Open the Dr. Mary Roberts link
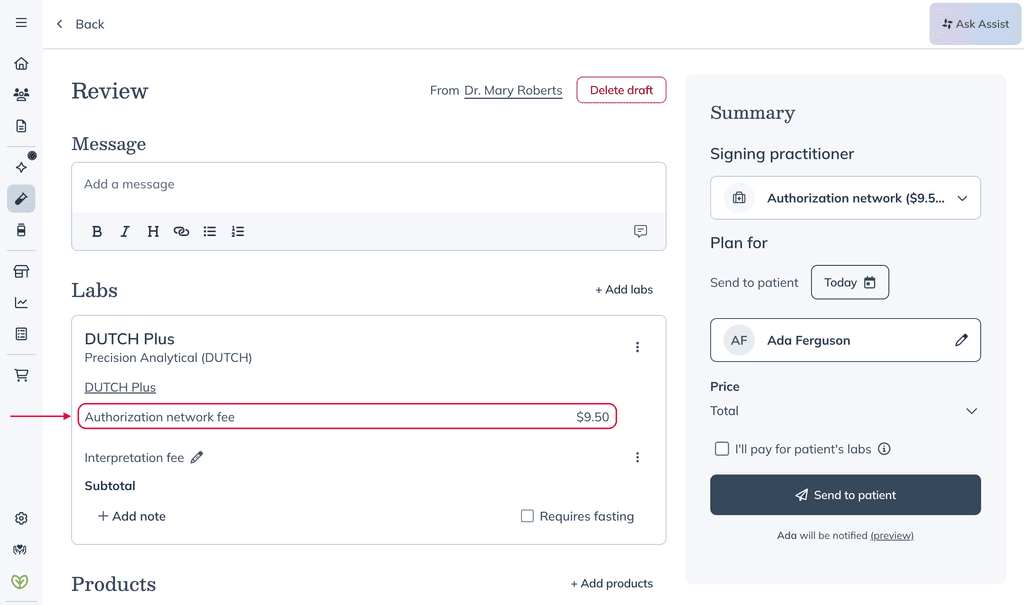The image size is (1024, 605). pyautogui.click(x=513, y=91)
